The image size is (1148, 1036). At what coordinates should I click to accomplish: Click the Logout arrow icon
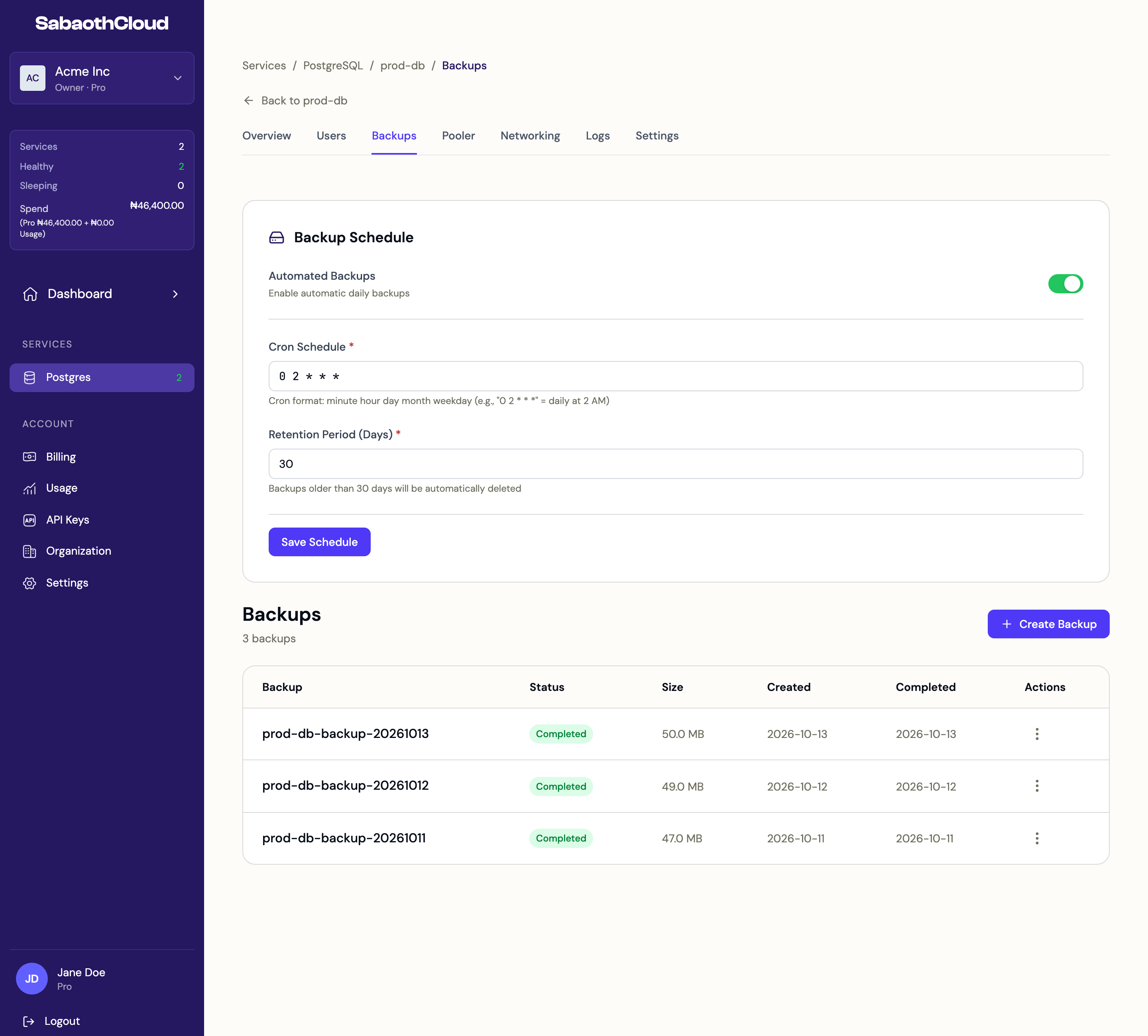pyautogui.click(x=29, y=1021)
